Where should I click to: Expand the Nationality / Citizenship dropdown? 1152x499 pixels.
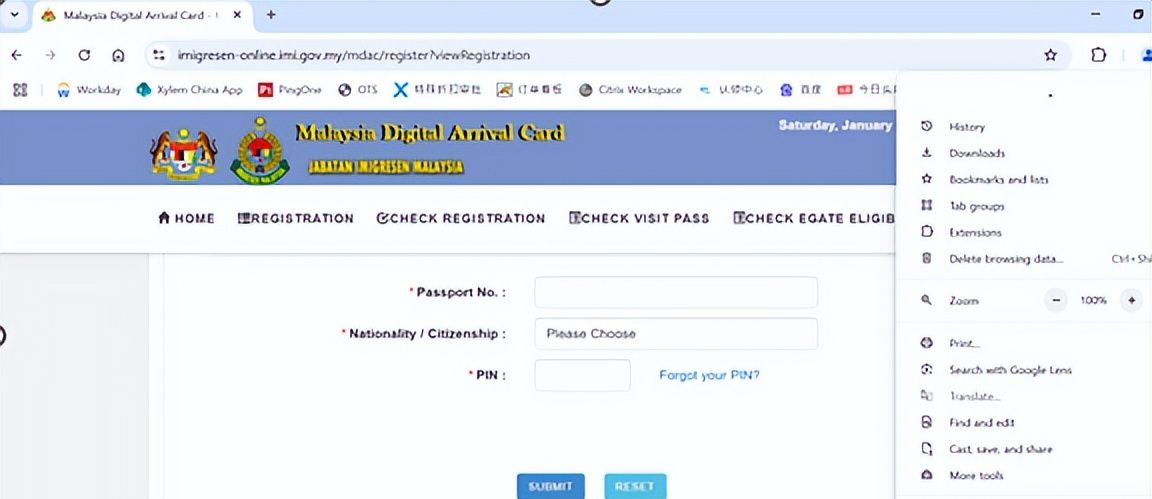tap(676, 334)
